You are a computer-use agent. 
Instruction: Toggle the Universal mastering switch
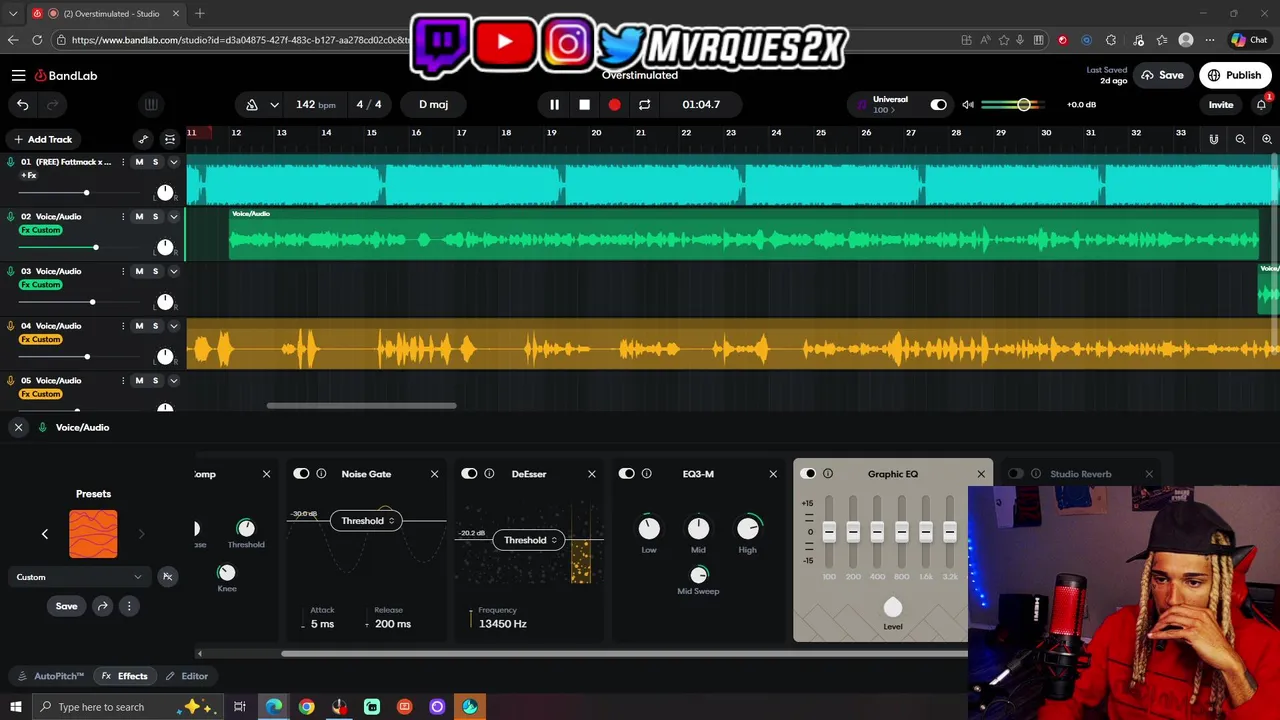(x=938, y=104)
